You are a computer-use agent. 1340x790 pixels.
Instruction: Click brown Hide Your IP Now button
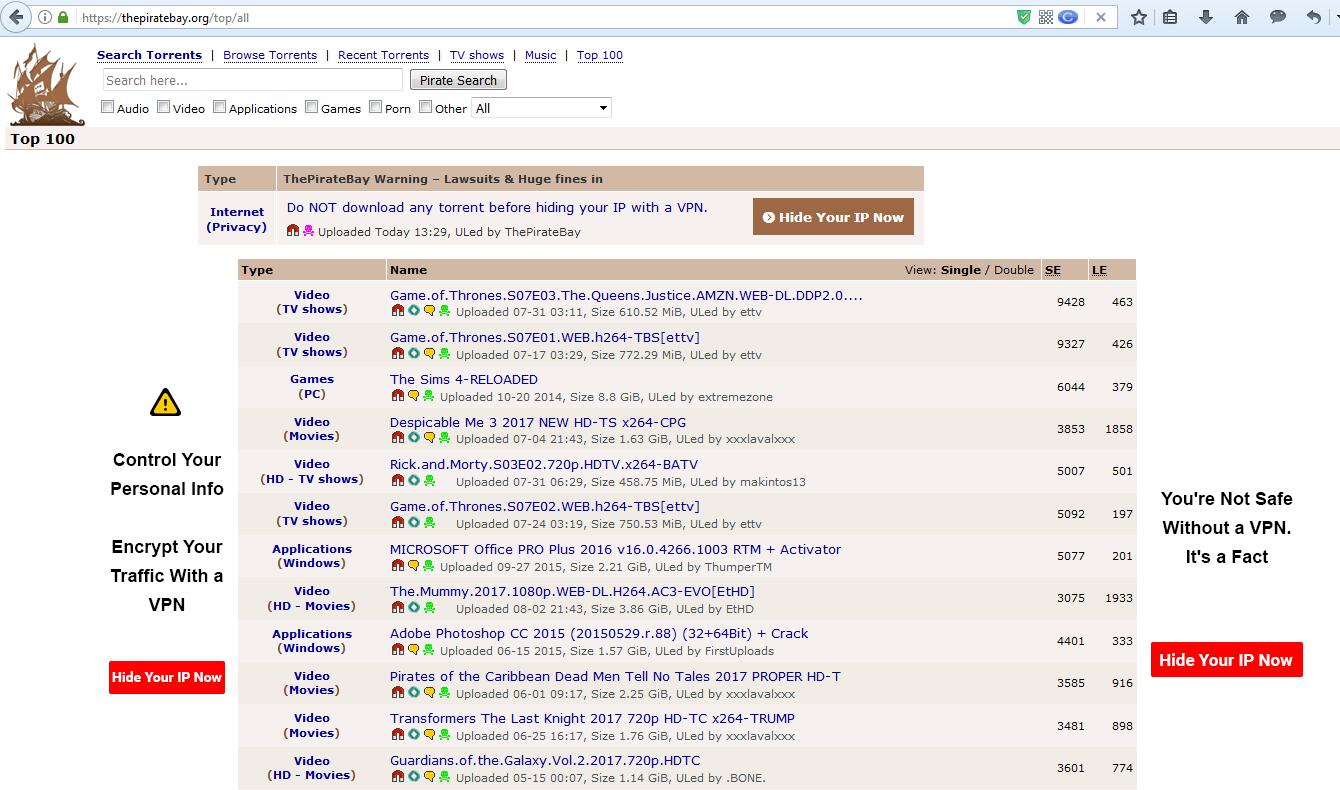click(x=833, y=217)
